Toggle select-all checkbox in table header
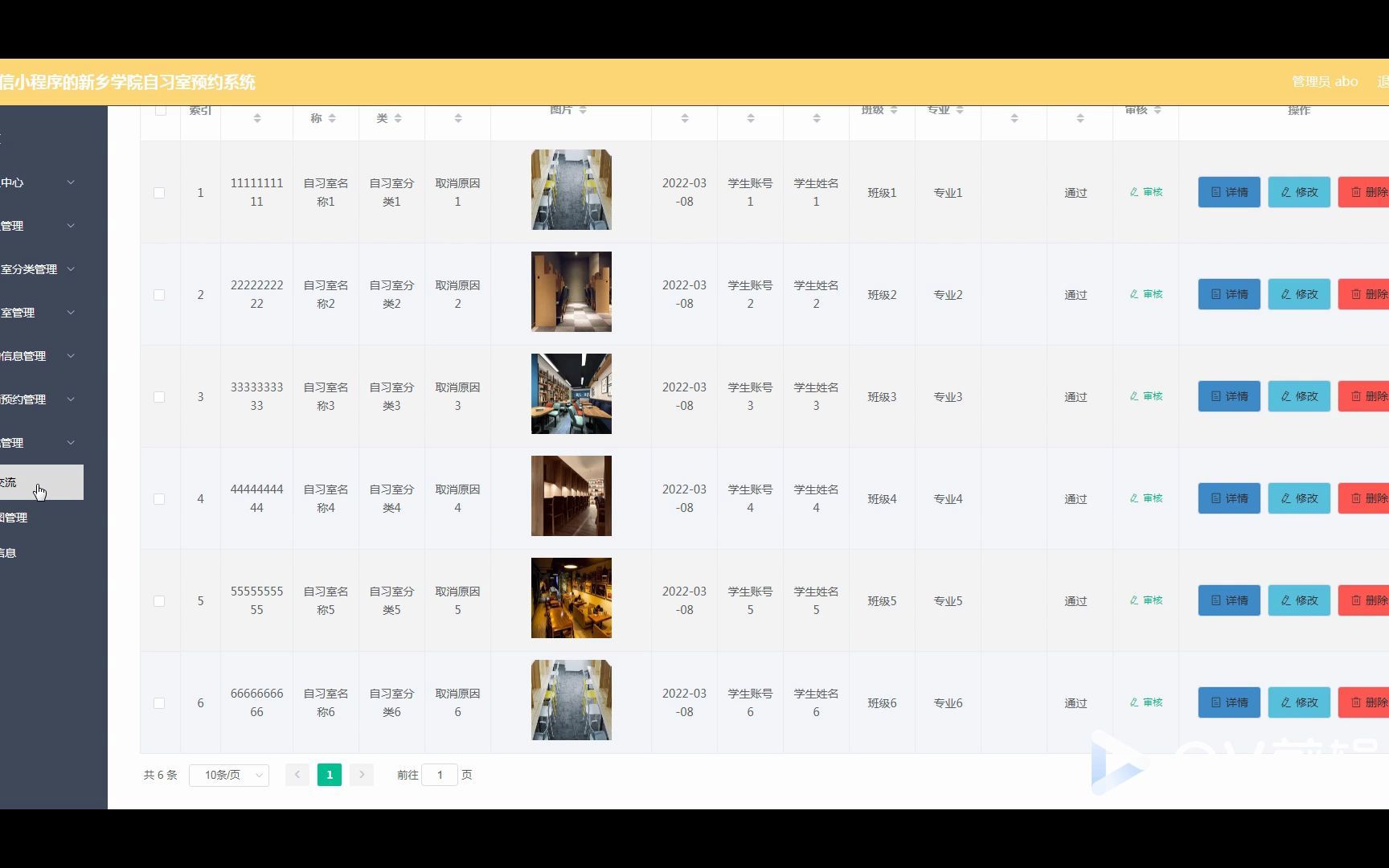Image resolution: width=1389 pixels, height=868 pixels. click(x=161, y=110)
